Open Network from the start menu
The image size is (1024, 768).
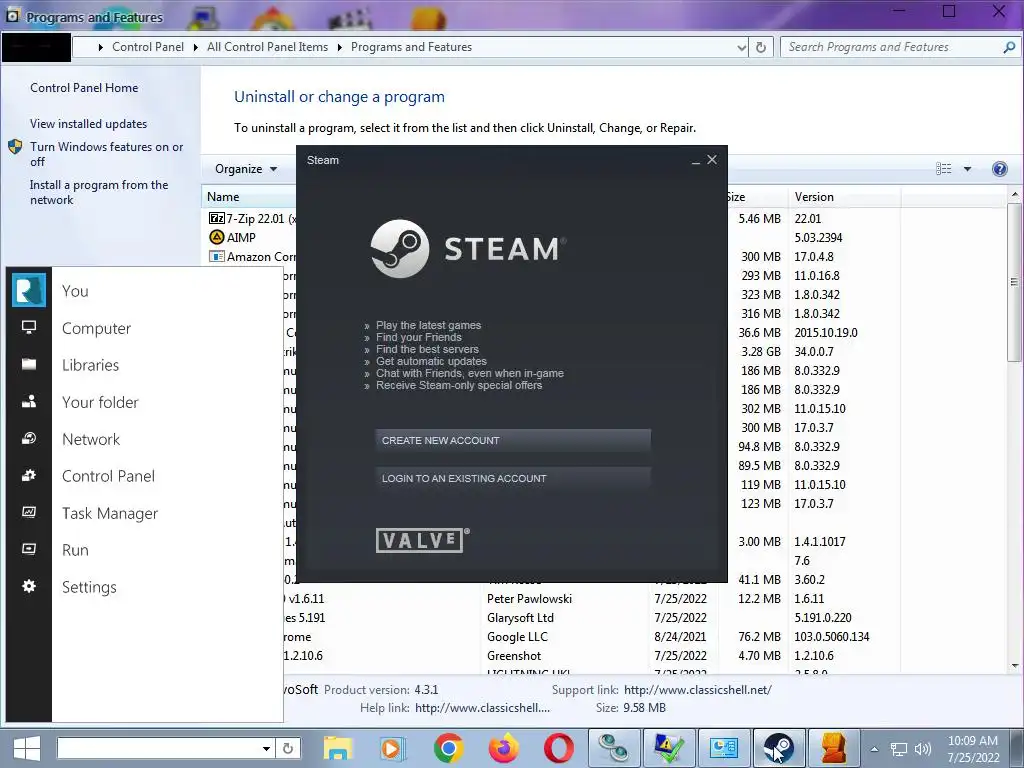point(91,440)
